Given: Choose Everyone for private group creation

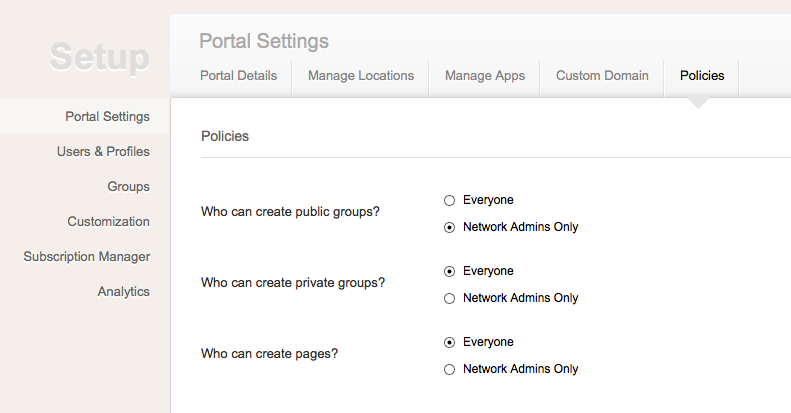Looking at the screenshot, I should pyautogui.click(x=450, y=271).
